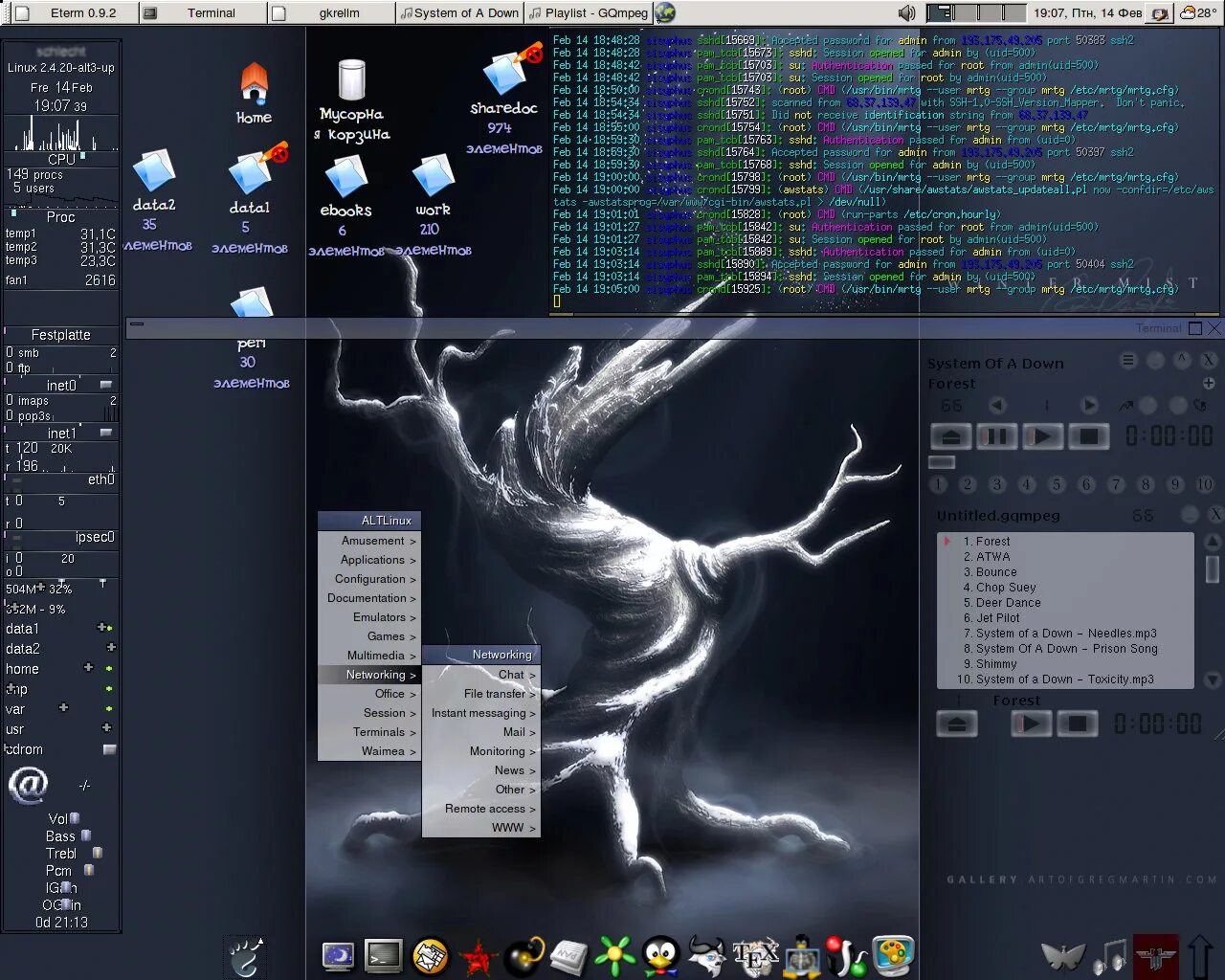
Task: Expand the Configuration submenu
Action: tap(369, 579)
